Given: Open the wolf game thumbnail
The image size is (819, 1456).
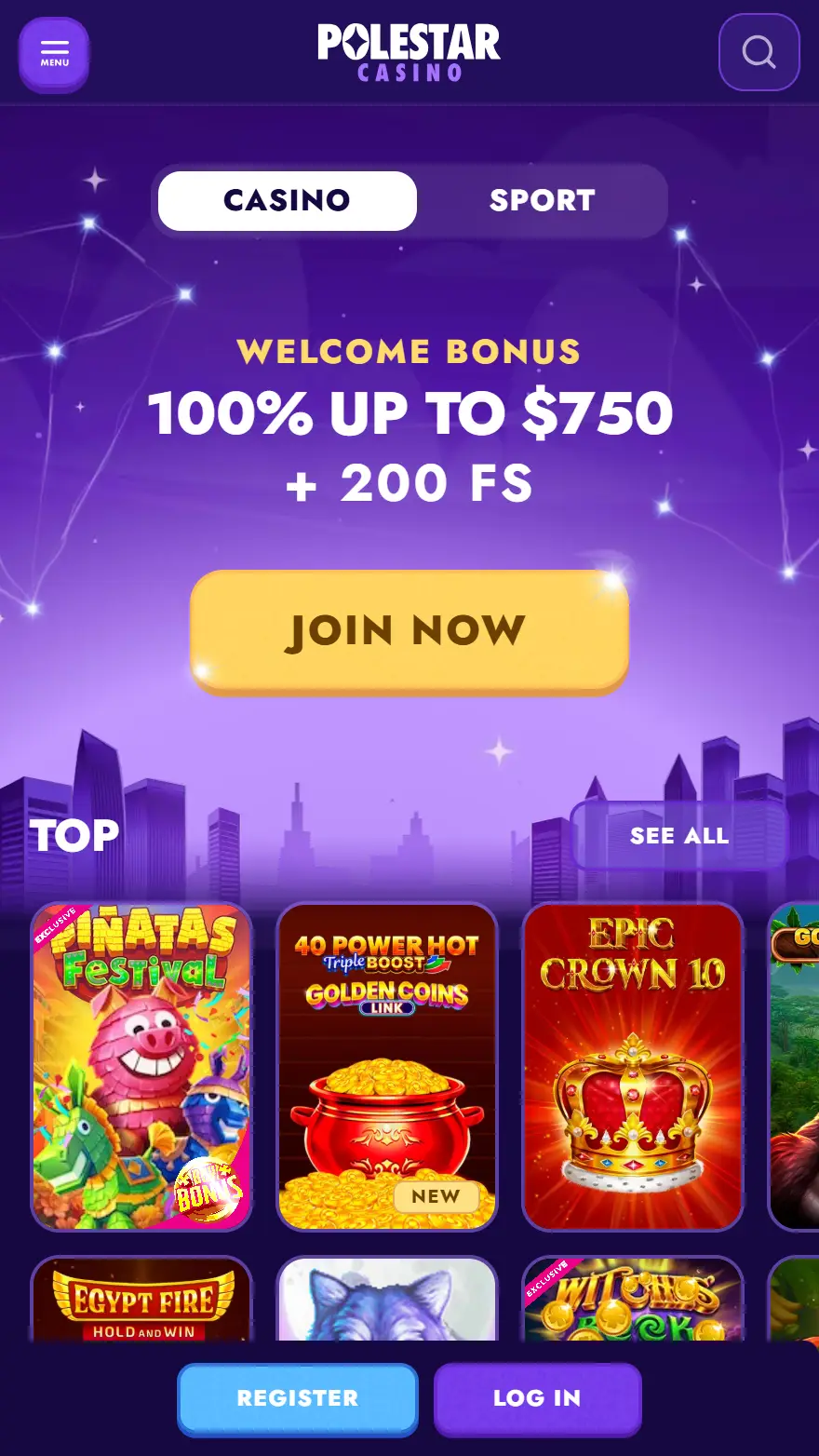Looking at the screenshot, I should (x=387, y=1299).
